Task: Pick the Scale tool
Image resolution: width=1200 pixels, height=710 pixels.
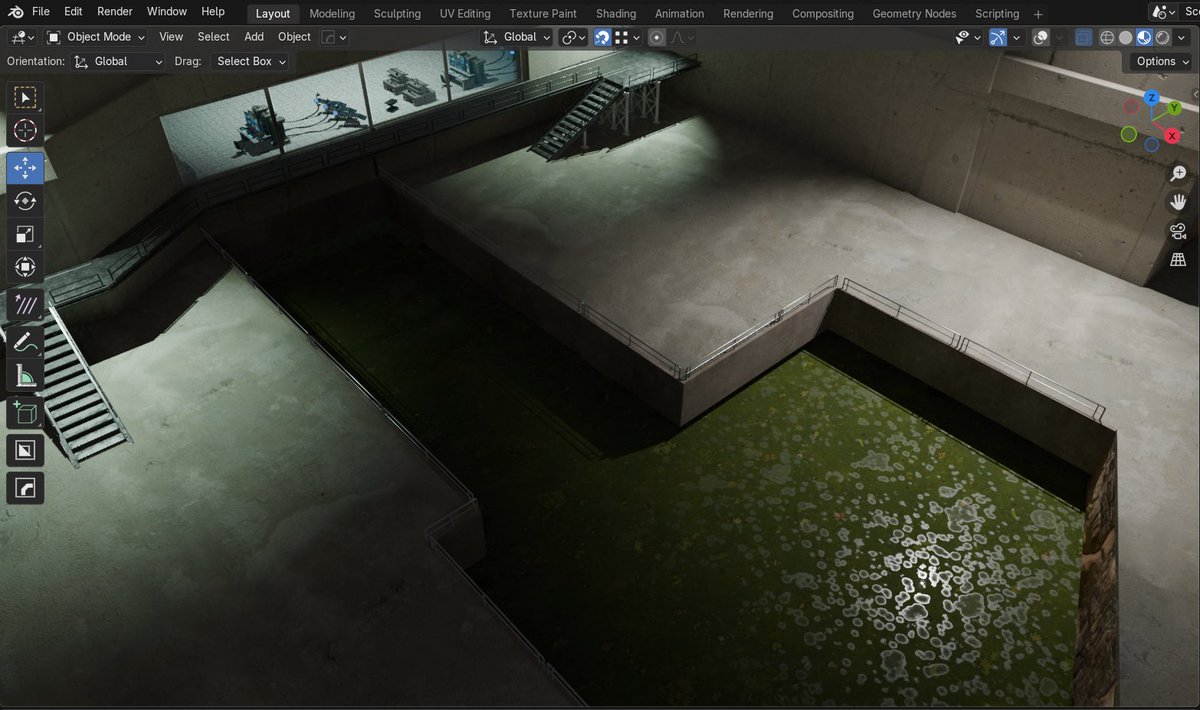Action: point(25,235)
